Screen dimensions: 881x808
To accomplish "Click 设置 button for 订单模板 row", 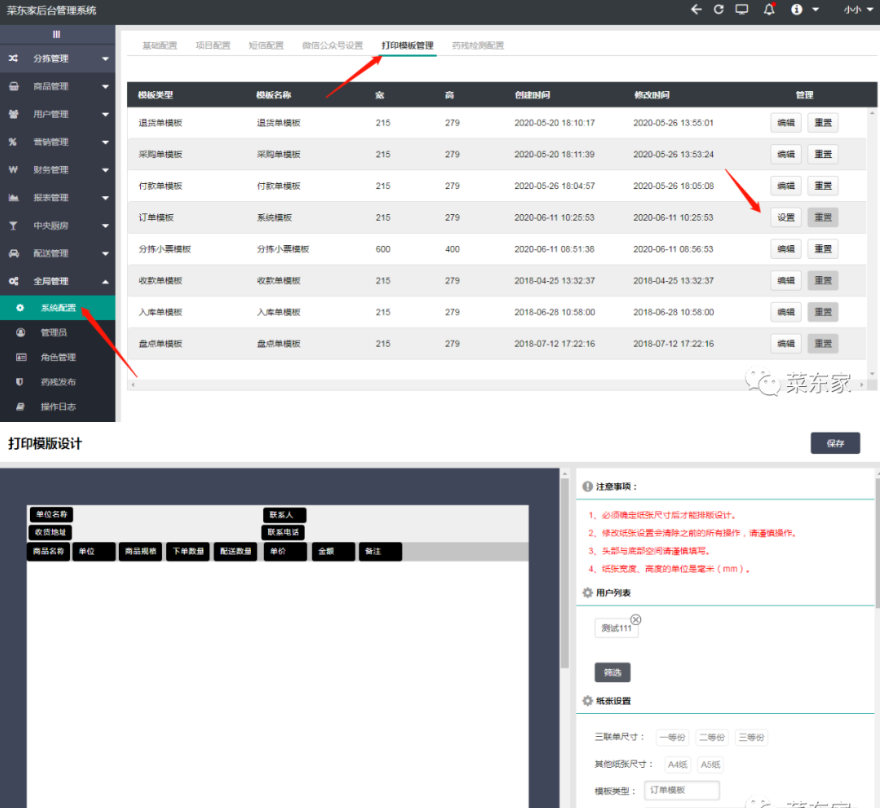I will (786, 218).
